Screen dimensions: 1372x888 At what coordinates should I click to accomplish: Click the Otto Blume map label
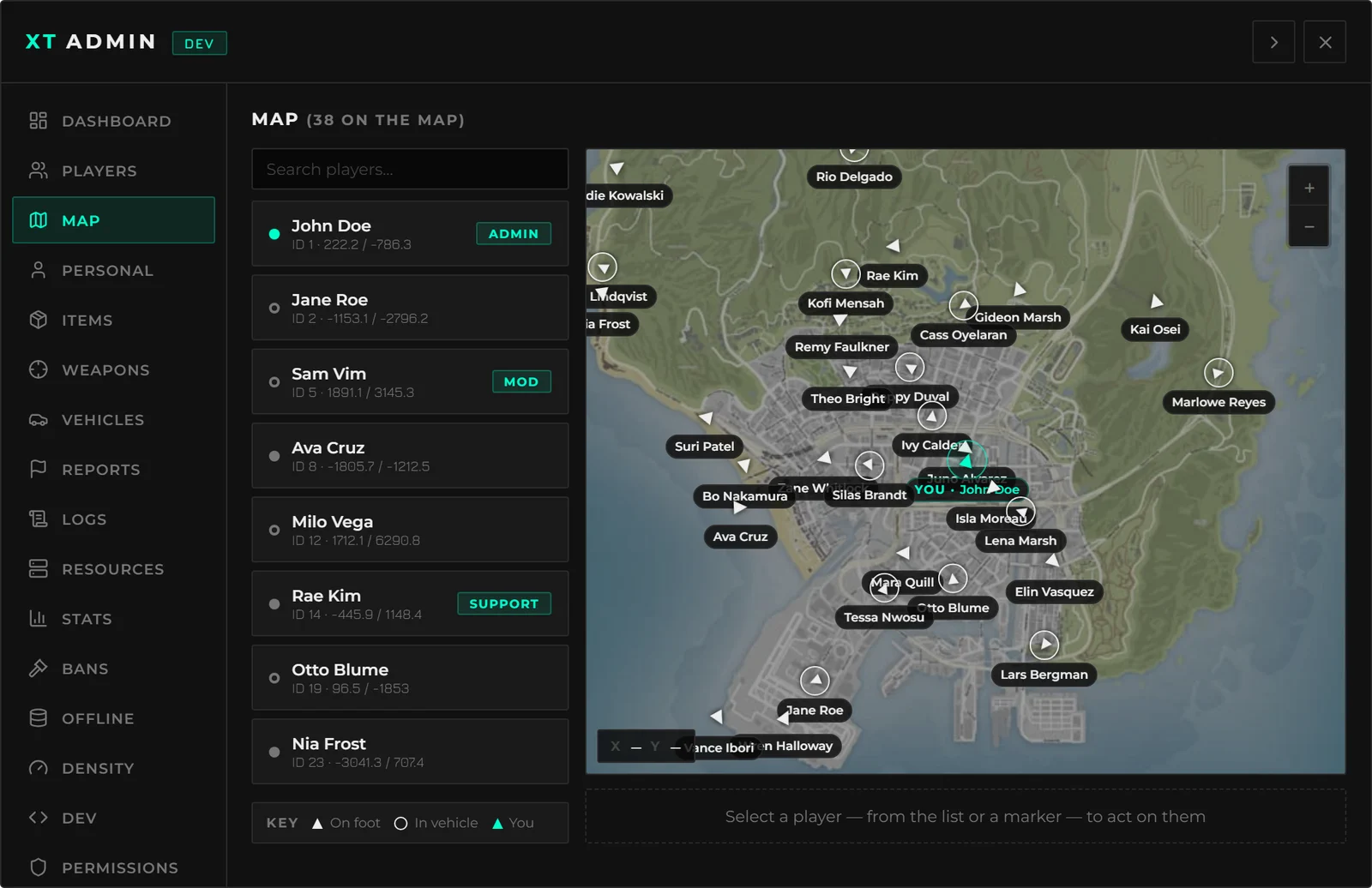point(953,608)
